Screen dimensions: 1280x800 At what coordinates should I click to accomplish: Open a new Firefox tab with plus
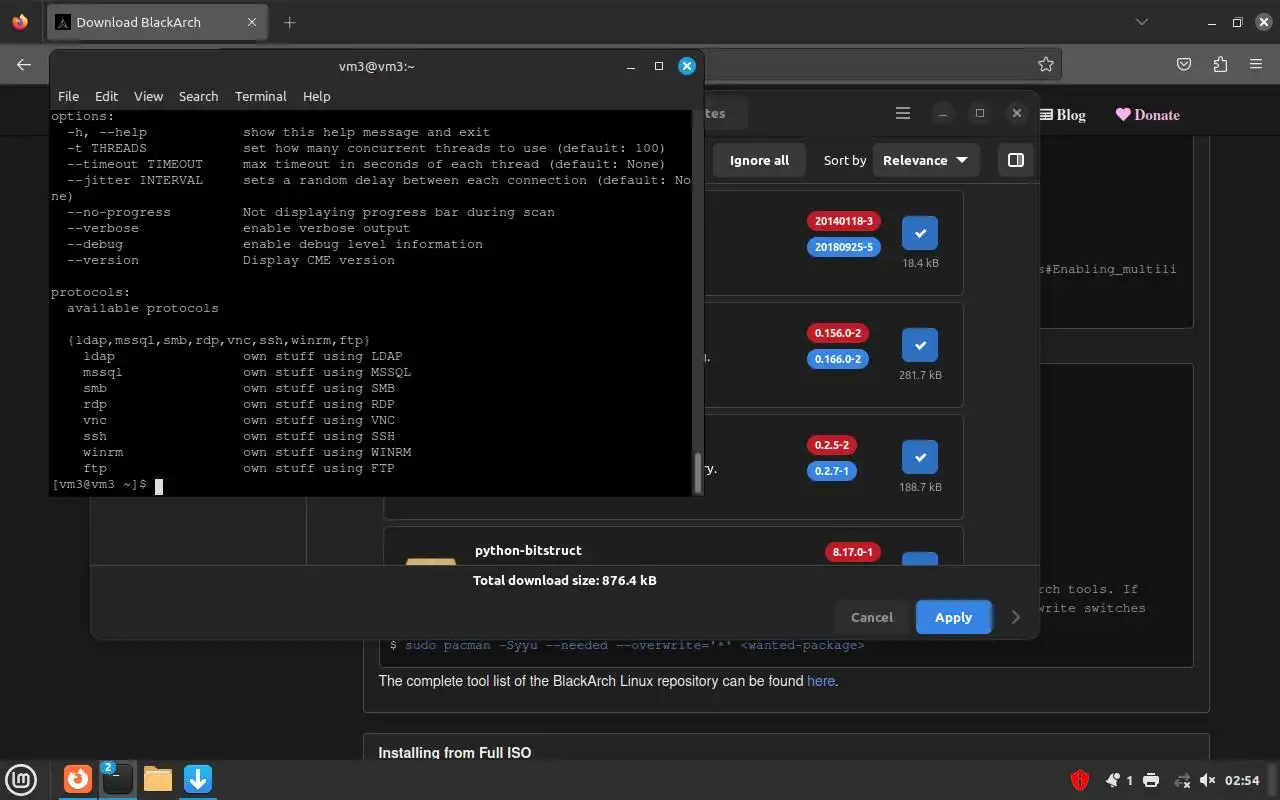[x=290, y=22]
